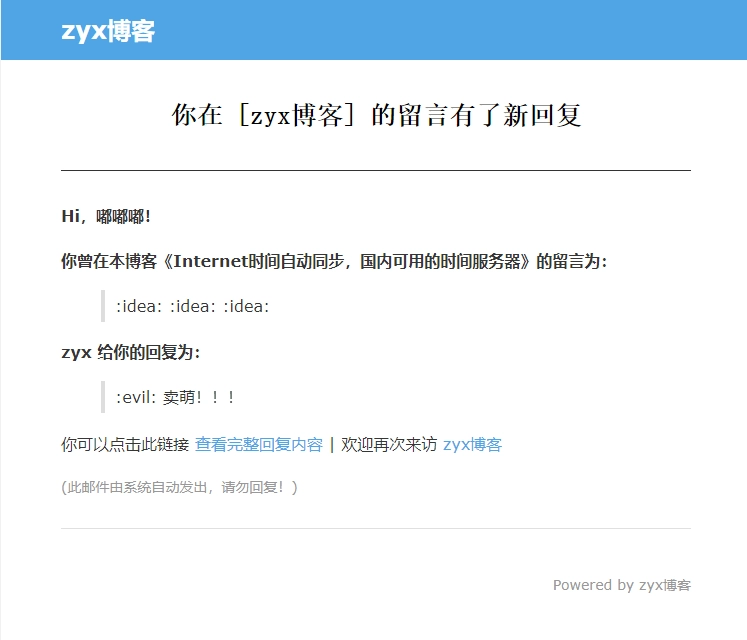The image size is (747, 640).
Task: Click the gray bar beside the :idea: quote
Action: (x=103, y=306)
